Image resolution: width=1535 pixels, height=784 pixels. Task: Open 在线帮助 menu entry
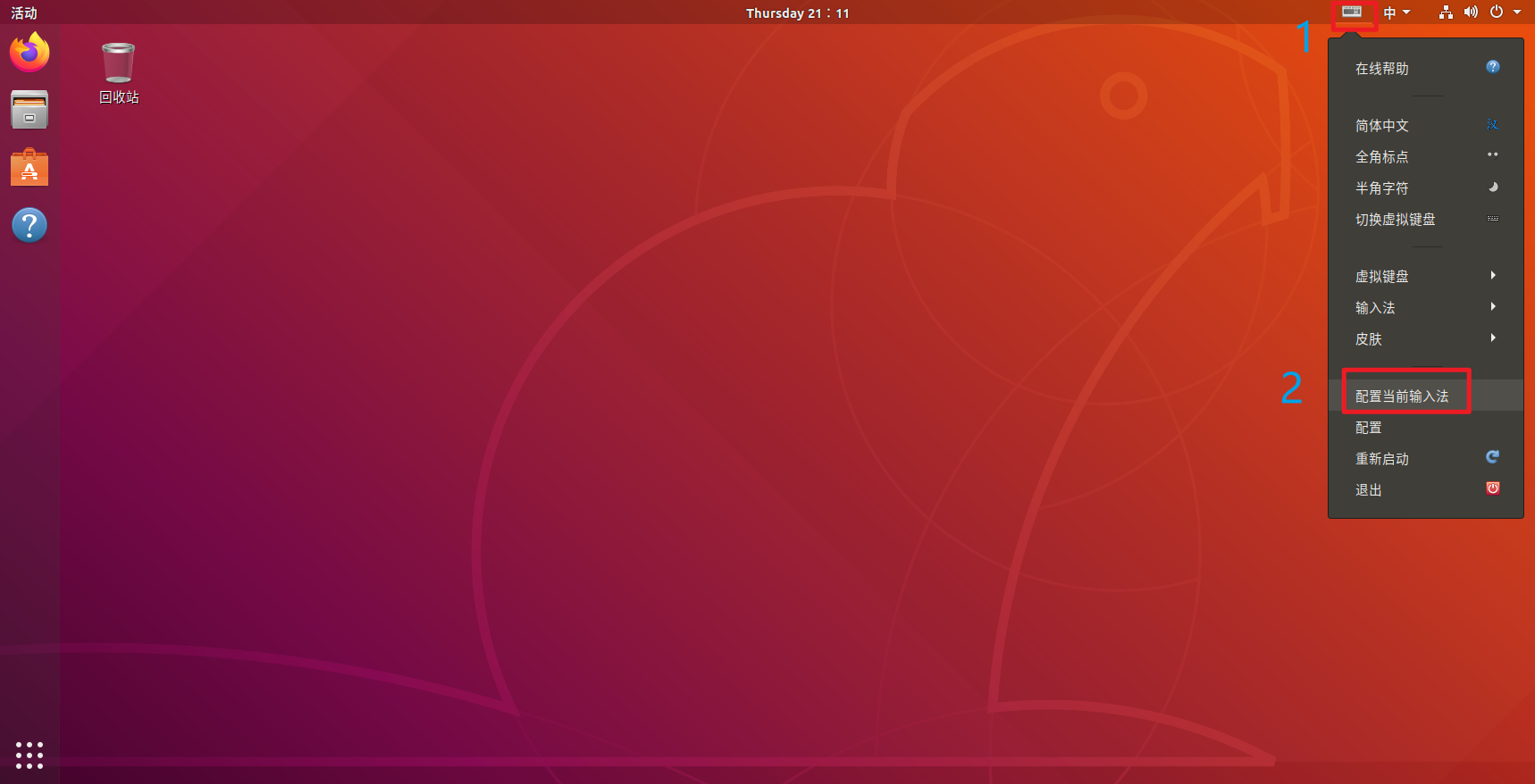tap(1426, 69)
